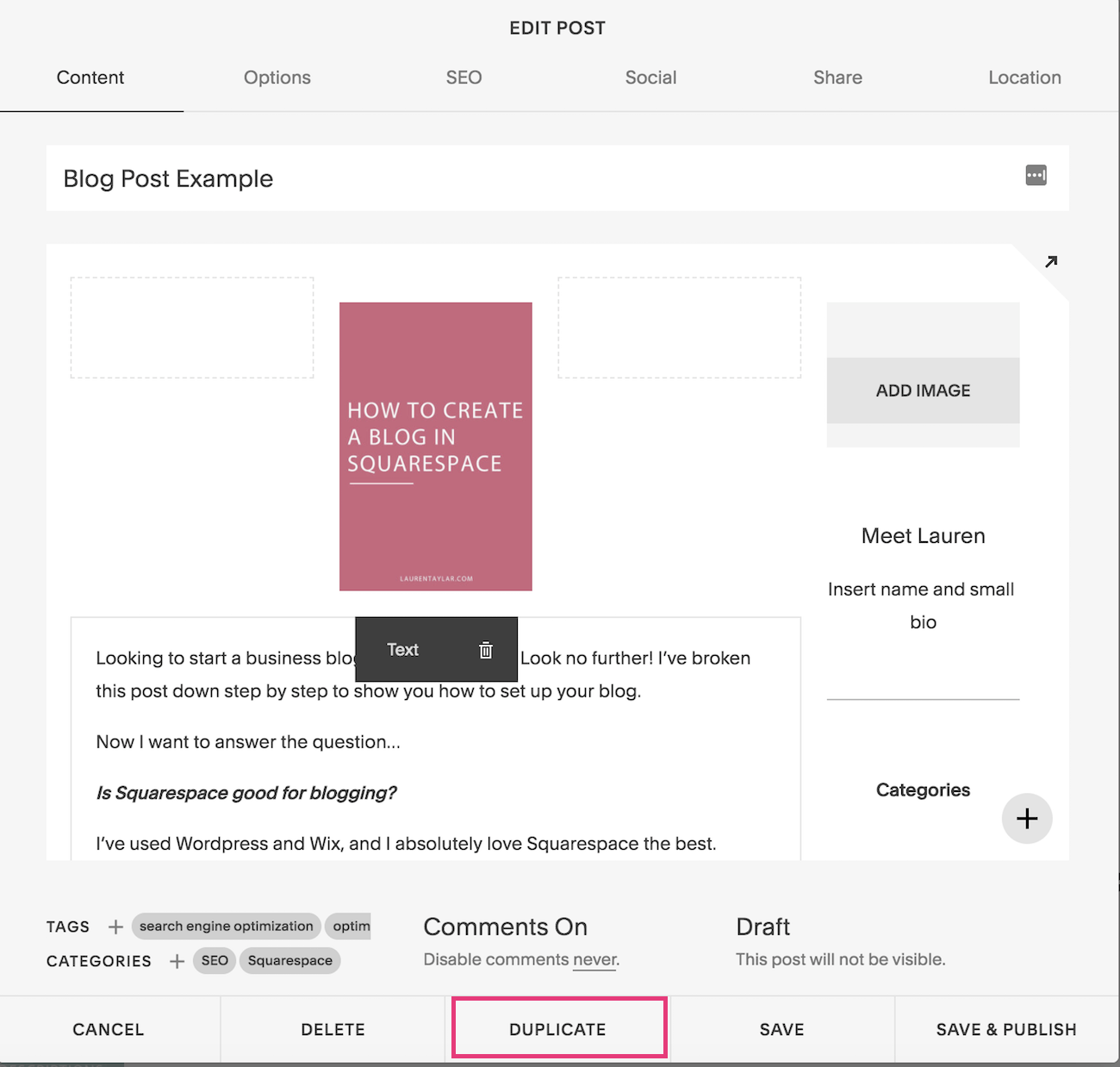Duplicate this blog post
The image size is (1120, 1067).
(x=557, y=1028)
